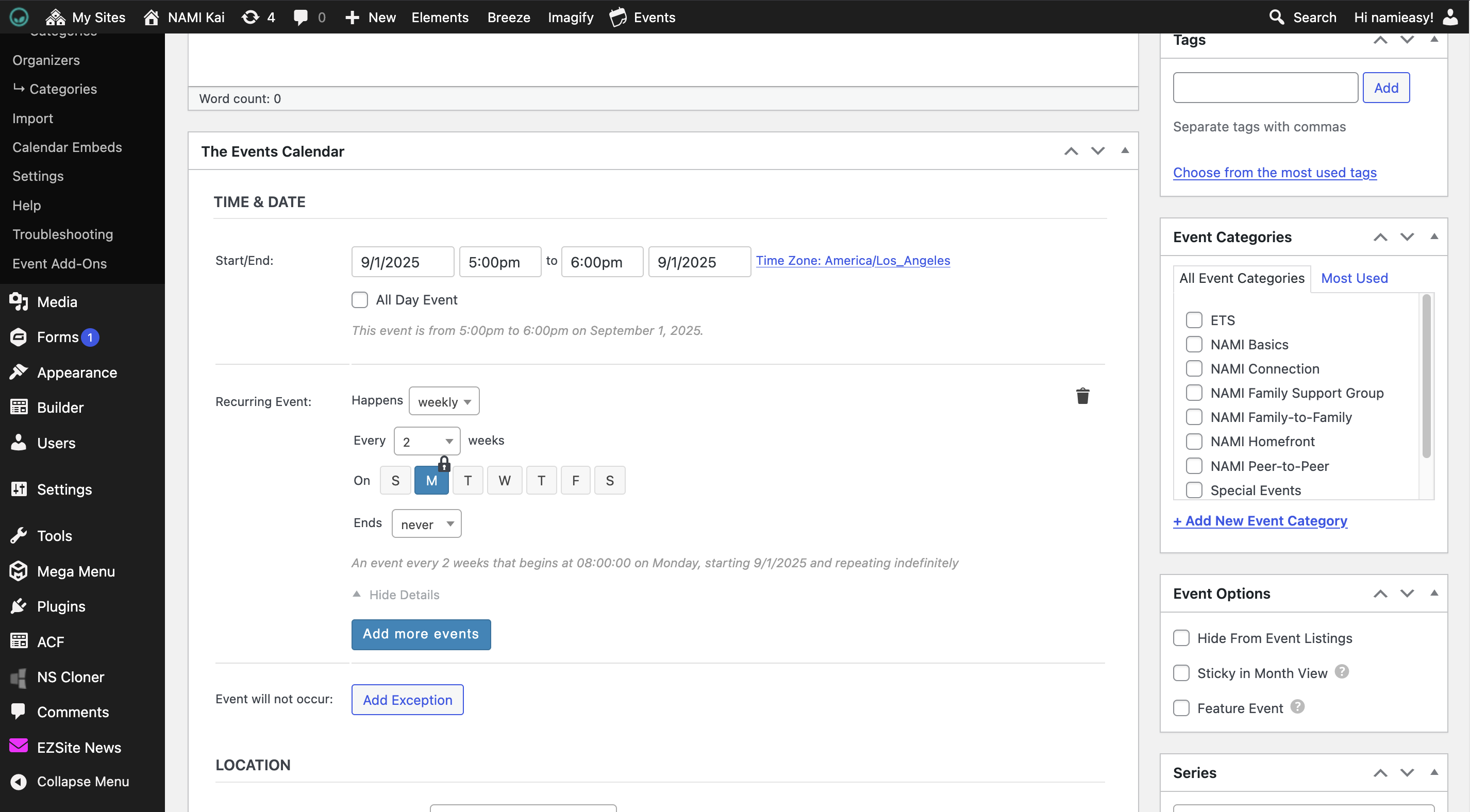Enable the All Day Event checkbox
Image resolution: width=1470 pixels, height=812 pixels.
click(360, 299)
